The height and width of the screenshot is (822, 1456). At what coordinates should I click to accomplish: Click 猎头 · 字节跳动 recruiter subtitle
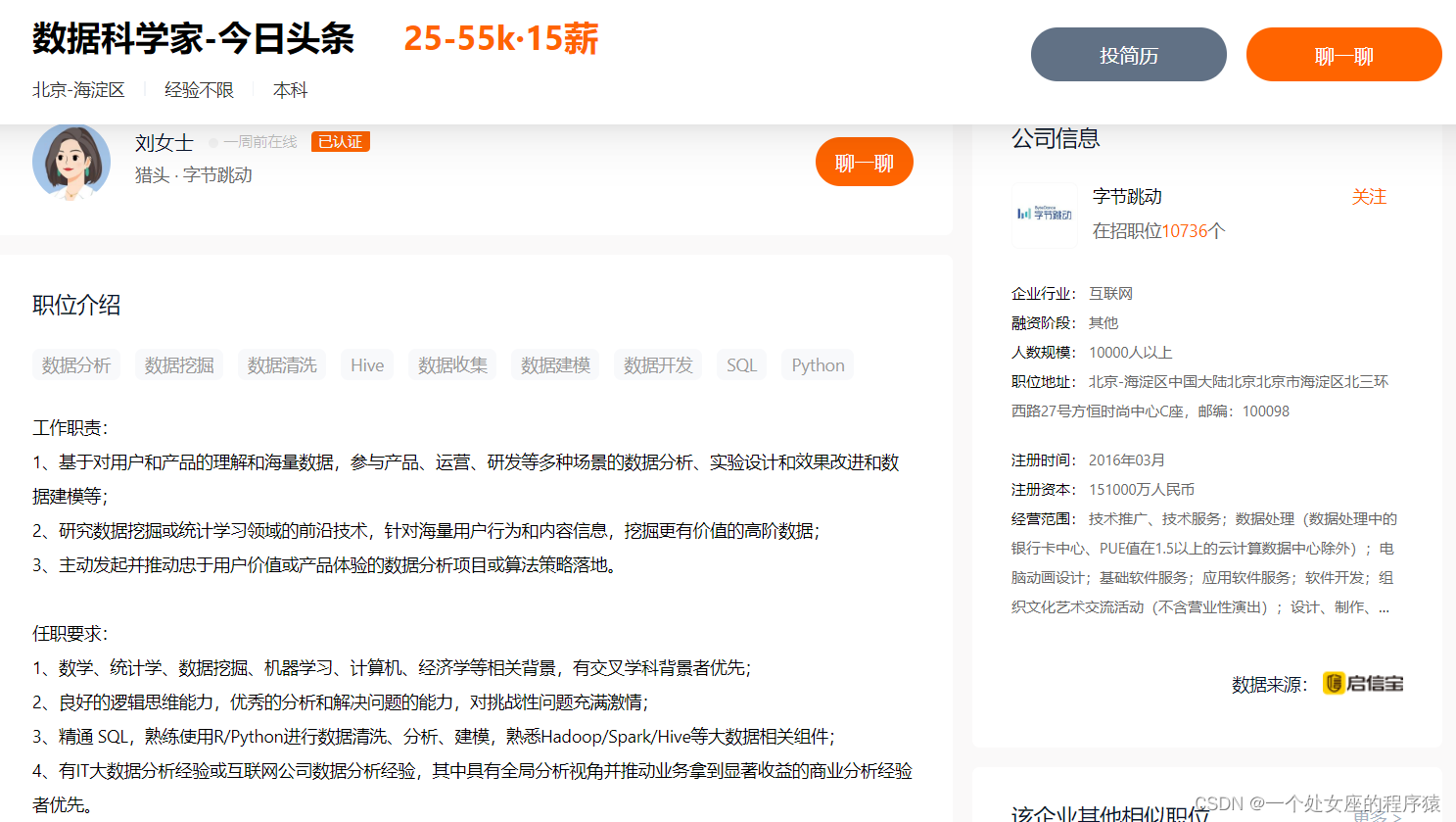(x=194, y=175)
